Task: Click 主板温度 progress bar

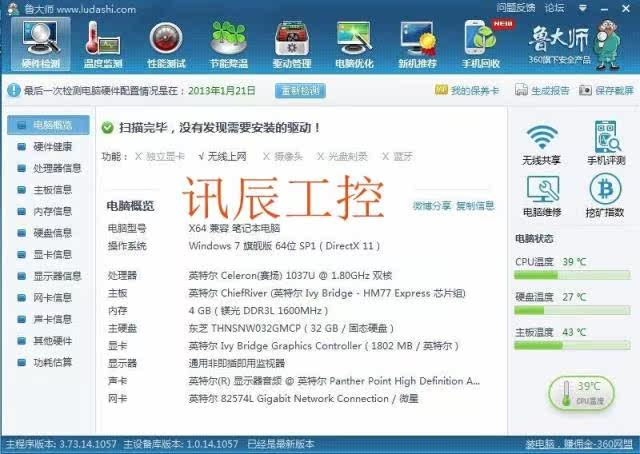Action: pyautogui.click(x=572, y=346)
